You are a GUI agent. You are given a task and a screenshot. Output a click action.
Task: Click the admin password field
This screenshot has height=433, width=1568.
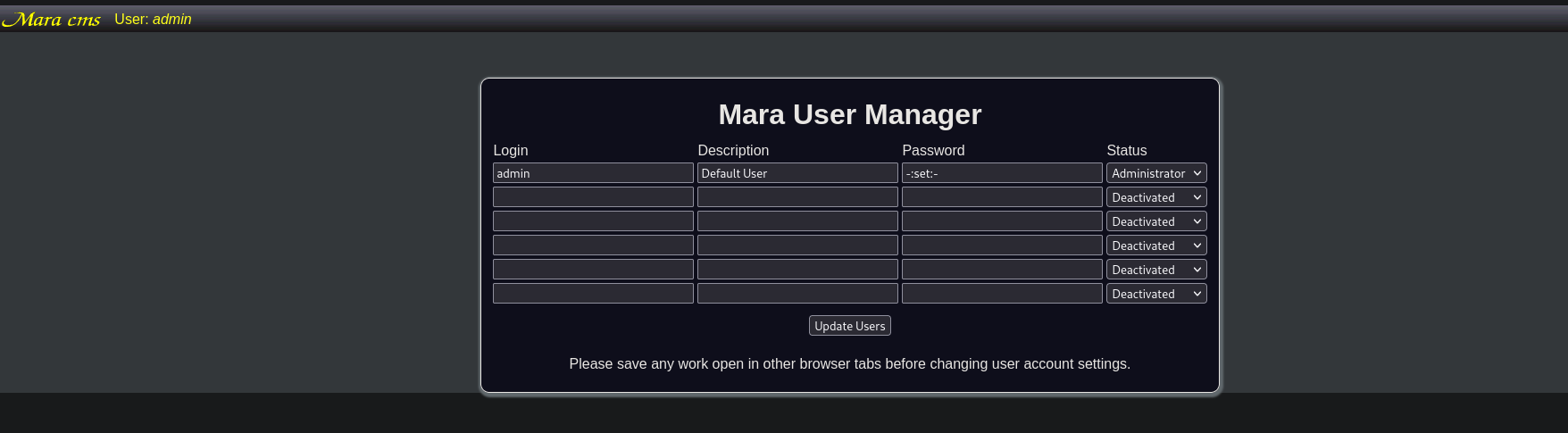point(1002,173)
